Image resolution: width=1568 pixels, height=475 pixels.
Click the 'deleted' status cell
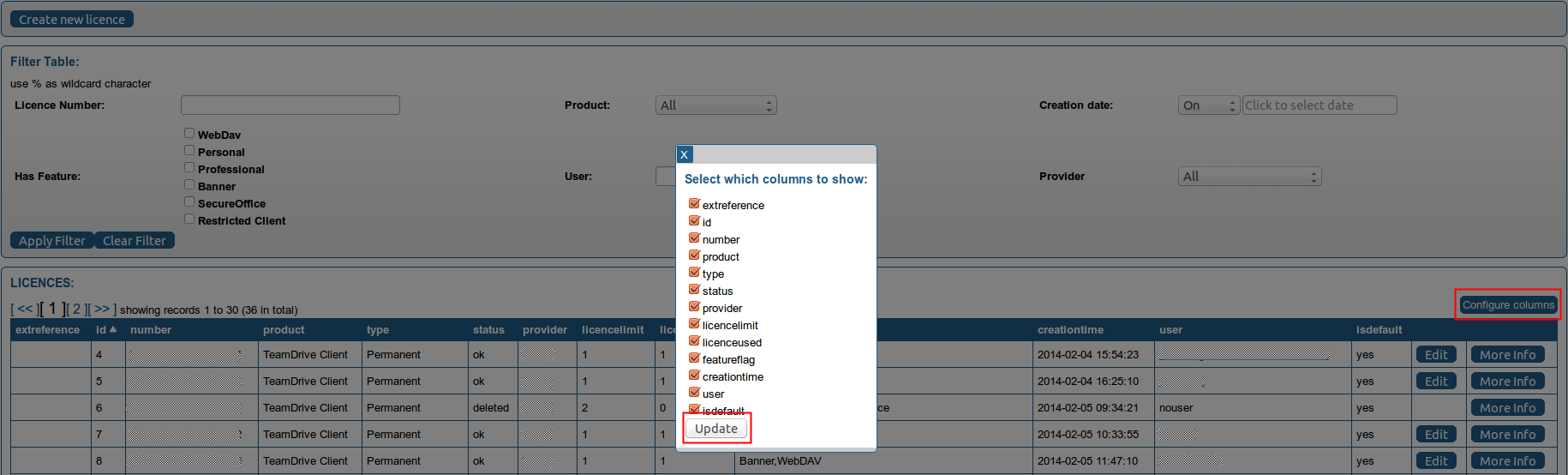point(491,408)
